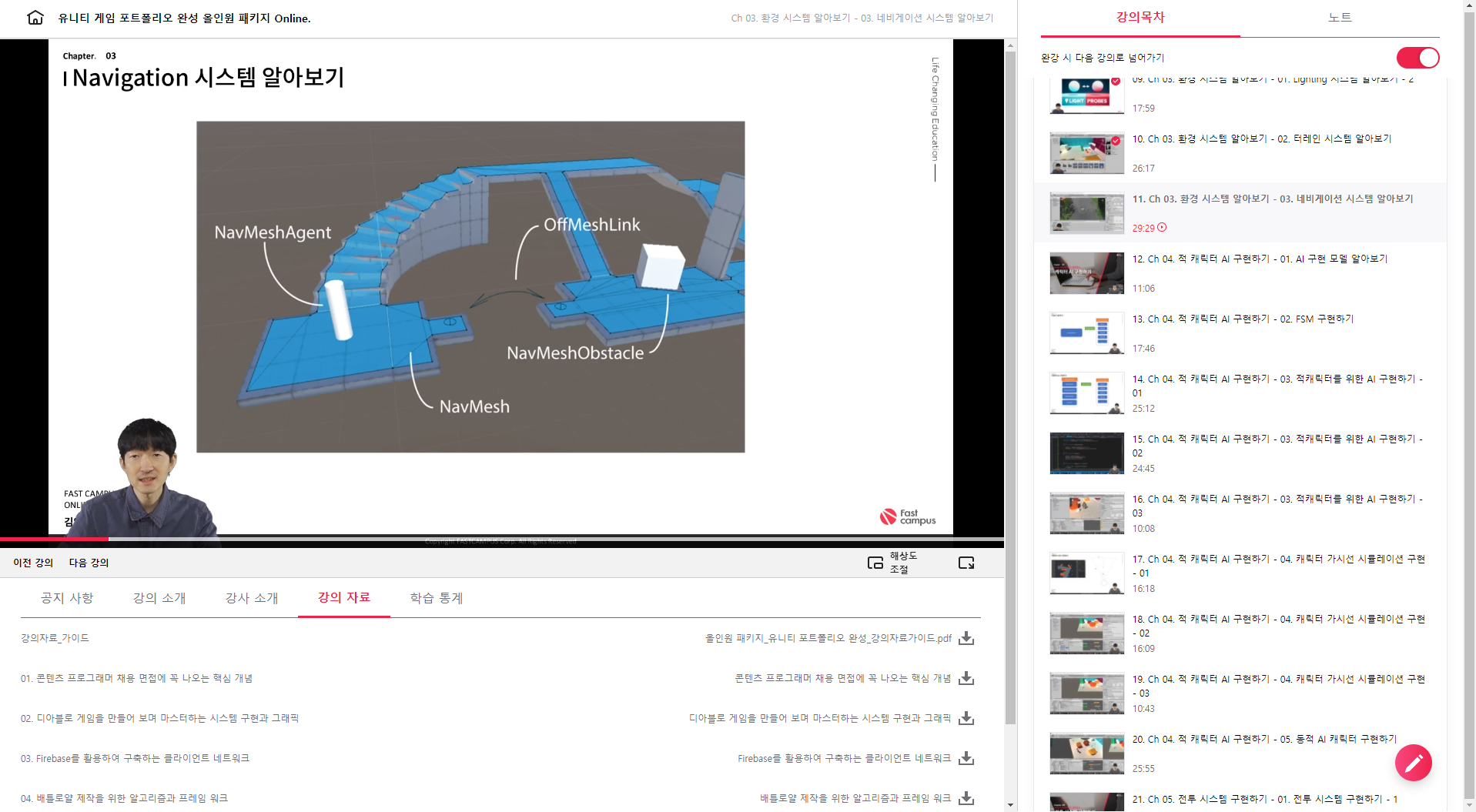Go to the home icon

point(35,18)
